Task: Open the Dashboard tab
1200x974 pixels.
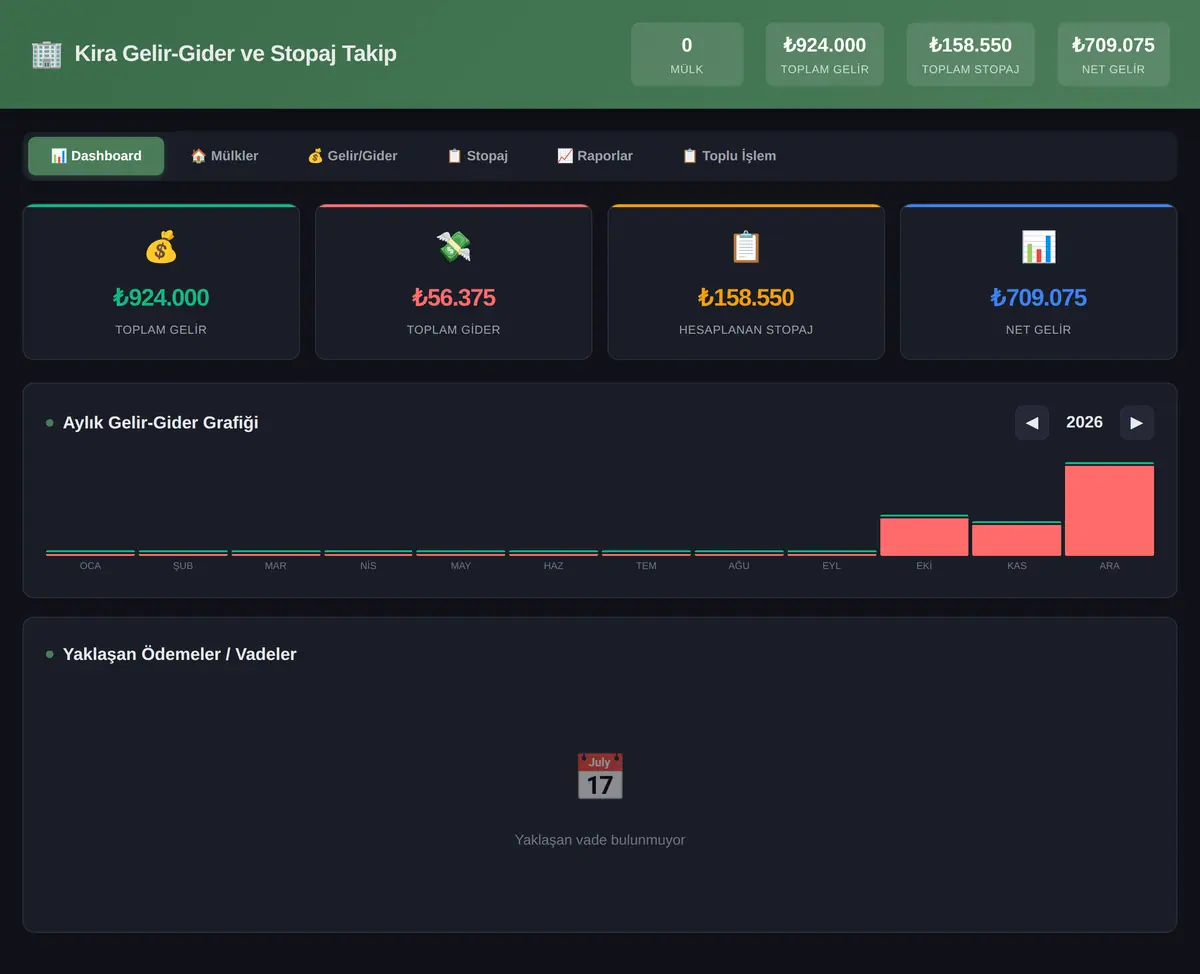Action: [x=96, y=156]
